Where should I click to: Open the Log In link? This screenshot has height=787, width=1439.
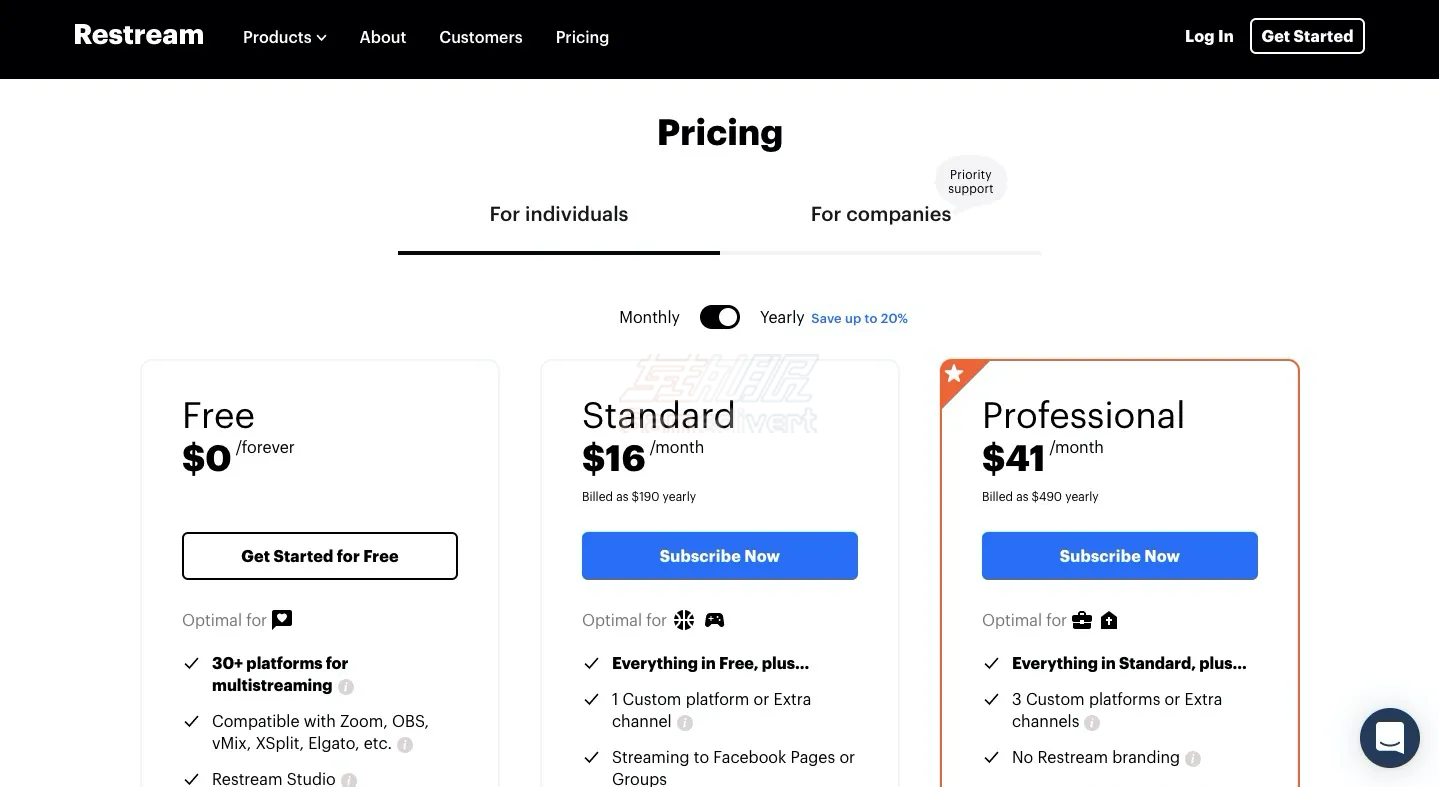[x=1209, y=36]
